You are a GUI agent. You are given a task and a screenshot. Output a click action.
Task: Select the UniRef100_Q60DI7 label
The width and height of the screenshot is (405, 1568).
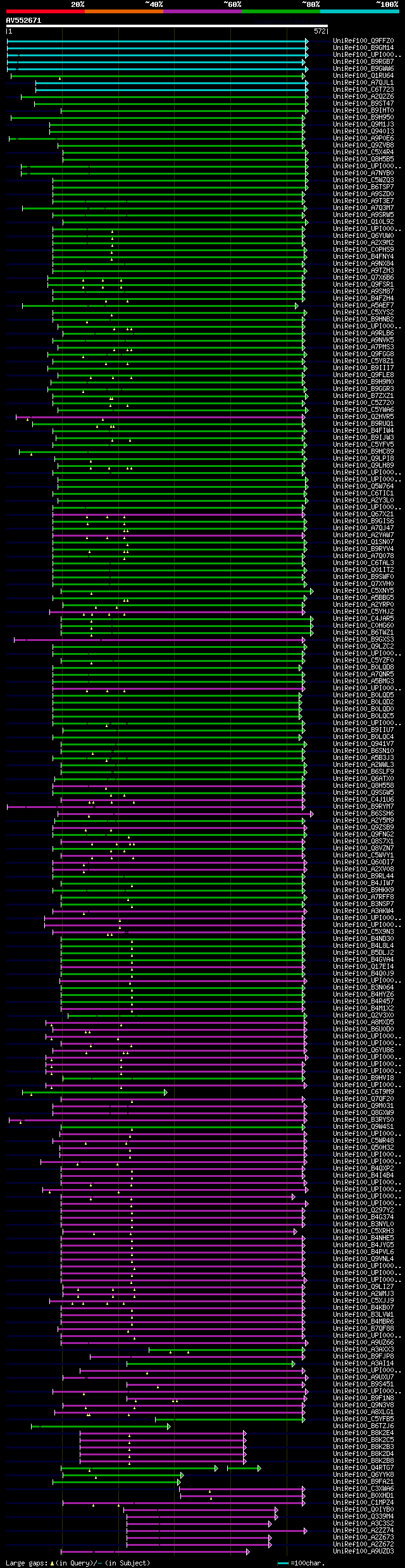[363, 862]
